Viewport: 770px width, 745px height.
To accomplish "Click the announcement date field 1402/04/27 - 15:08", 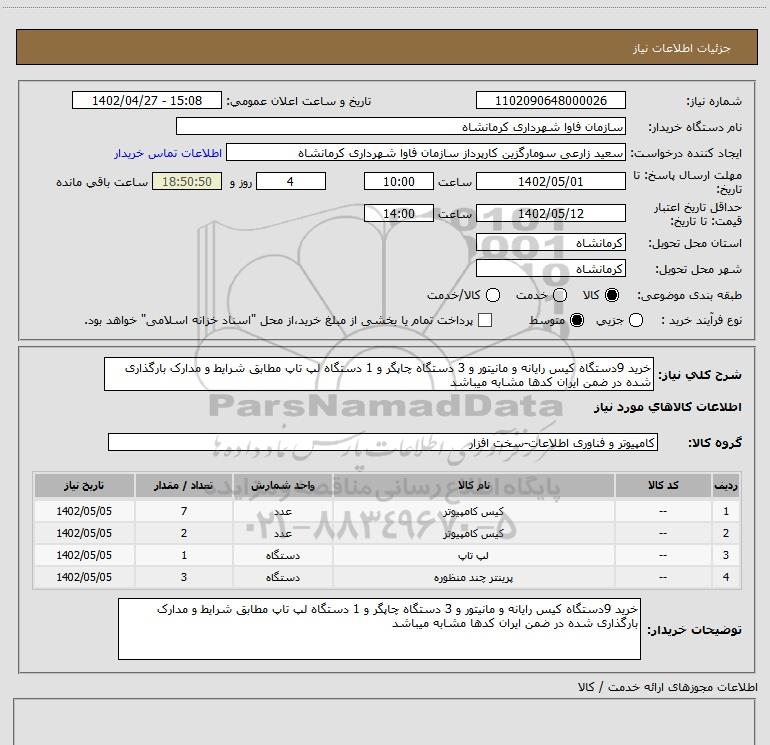I will (147, 101).
